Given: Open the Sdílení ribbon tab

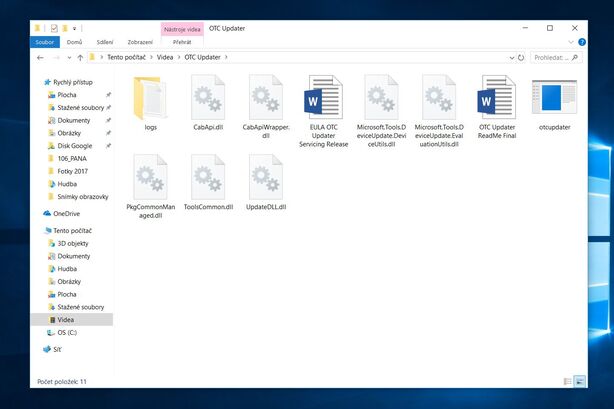Looking at the screenshot, I should click(105, 42).
